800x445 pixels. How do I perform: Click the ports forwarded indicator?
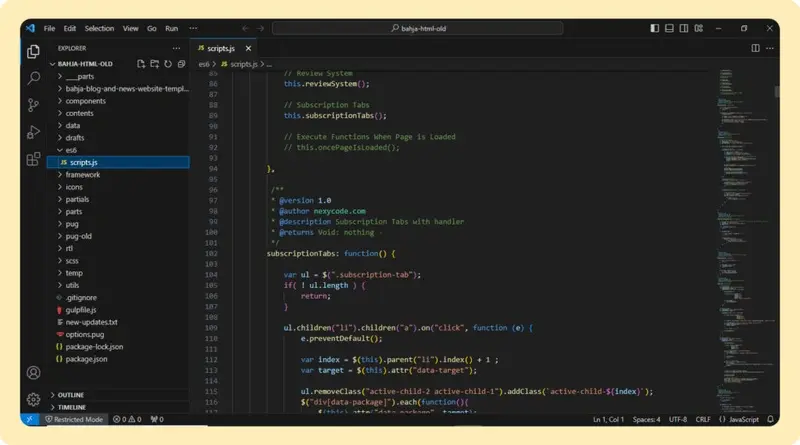157,419
